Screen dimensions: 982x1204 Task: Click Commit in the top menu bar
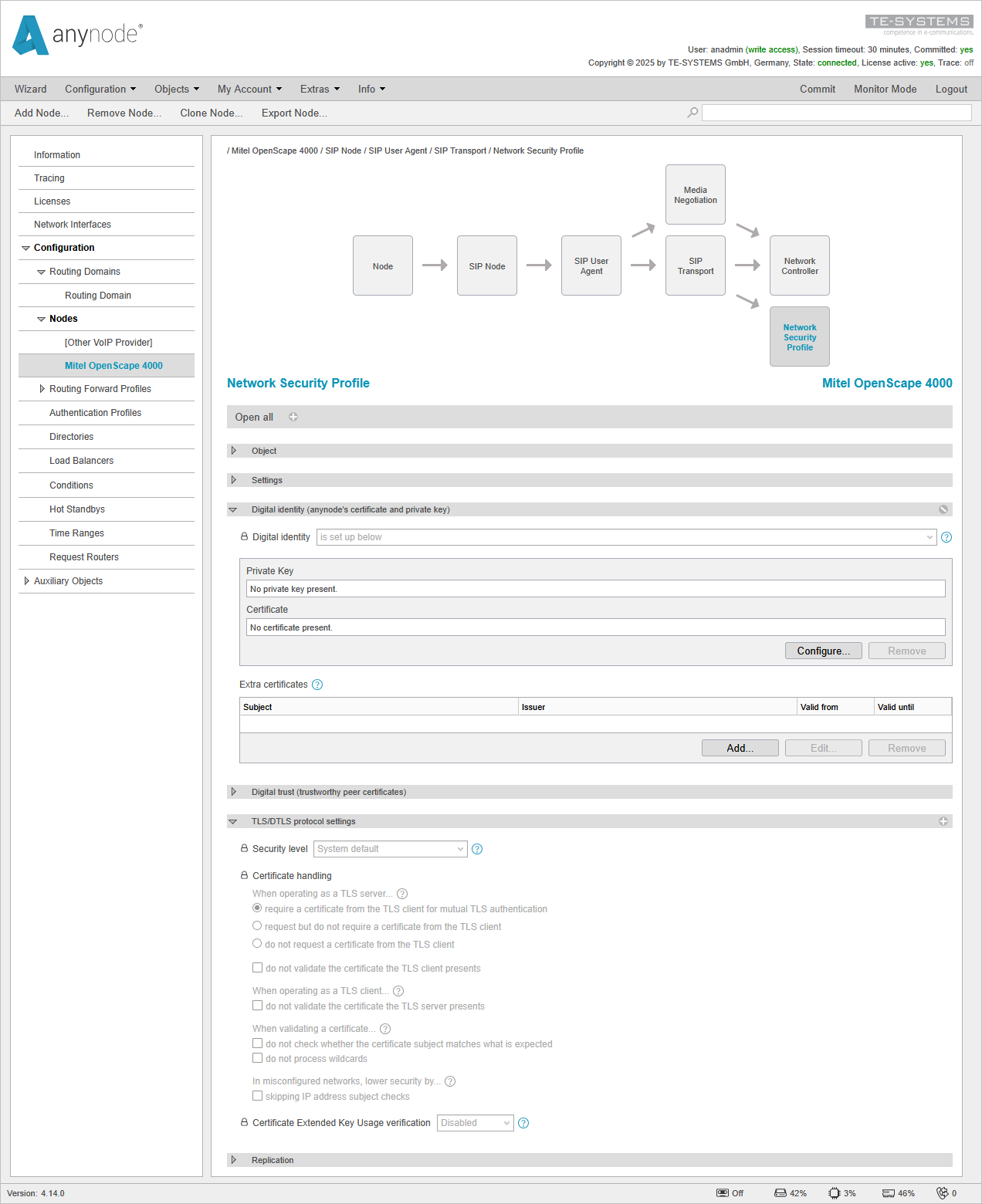(818, 89)
